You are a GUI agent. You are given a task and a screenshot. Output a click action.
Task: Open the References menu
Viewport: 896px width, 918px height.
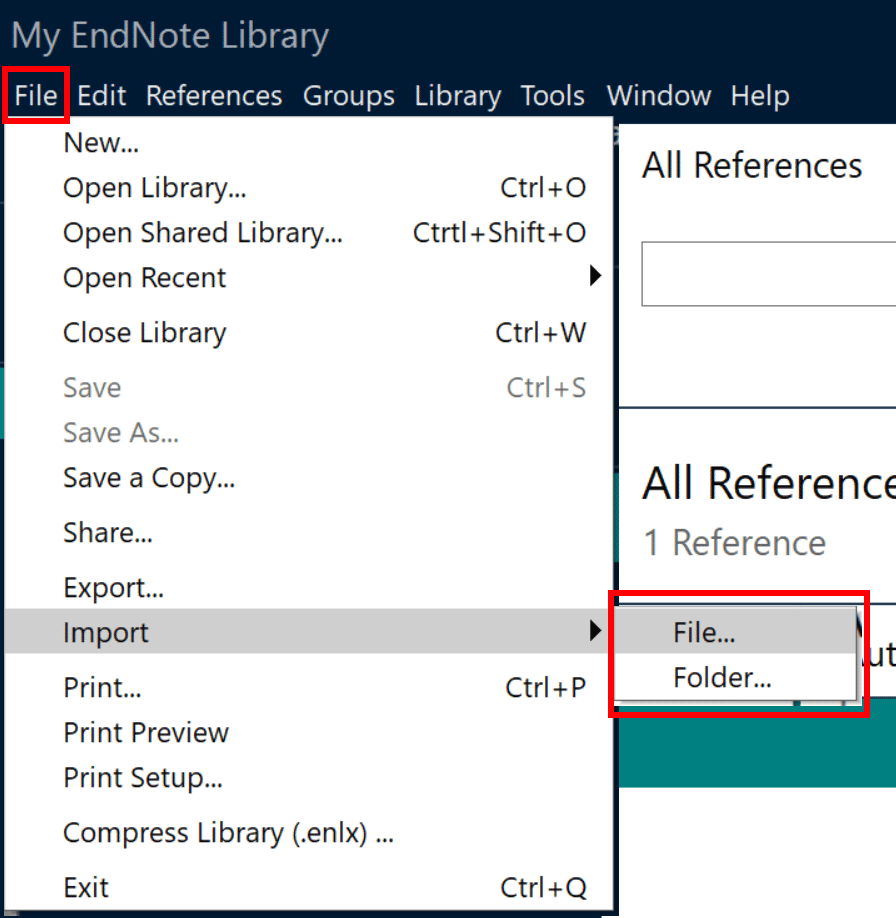click(214, 96)
